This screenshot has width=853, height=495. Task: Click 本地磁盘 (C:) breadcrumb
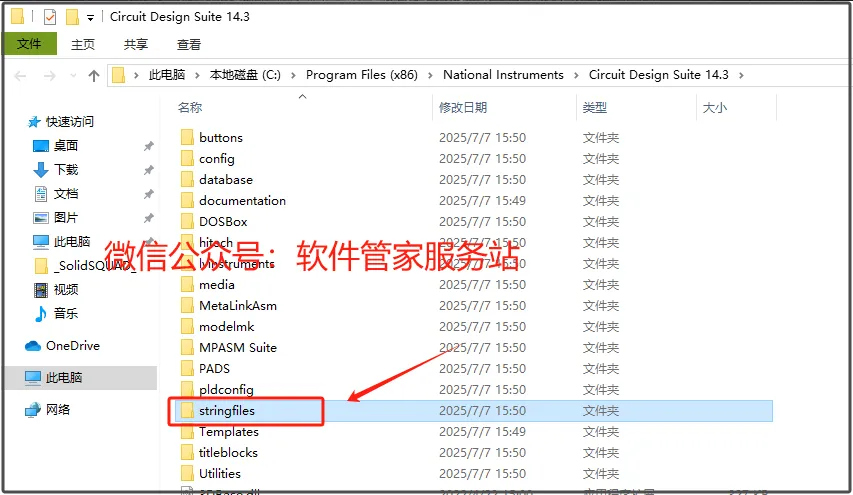(245, 75)
